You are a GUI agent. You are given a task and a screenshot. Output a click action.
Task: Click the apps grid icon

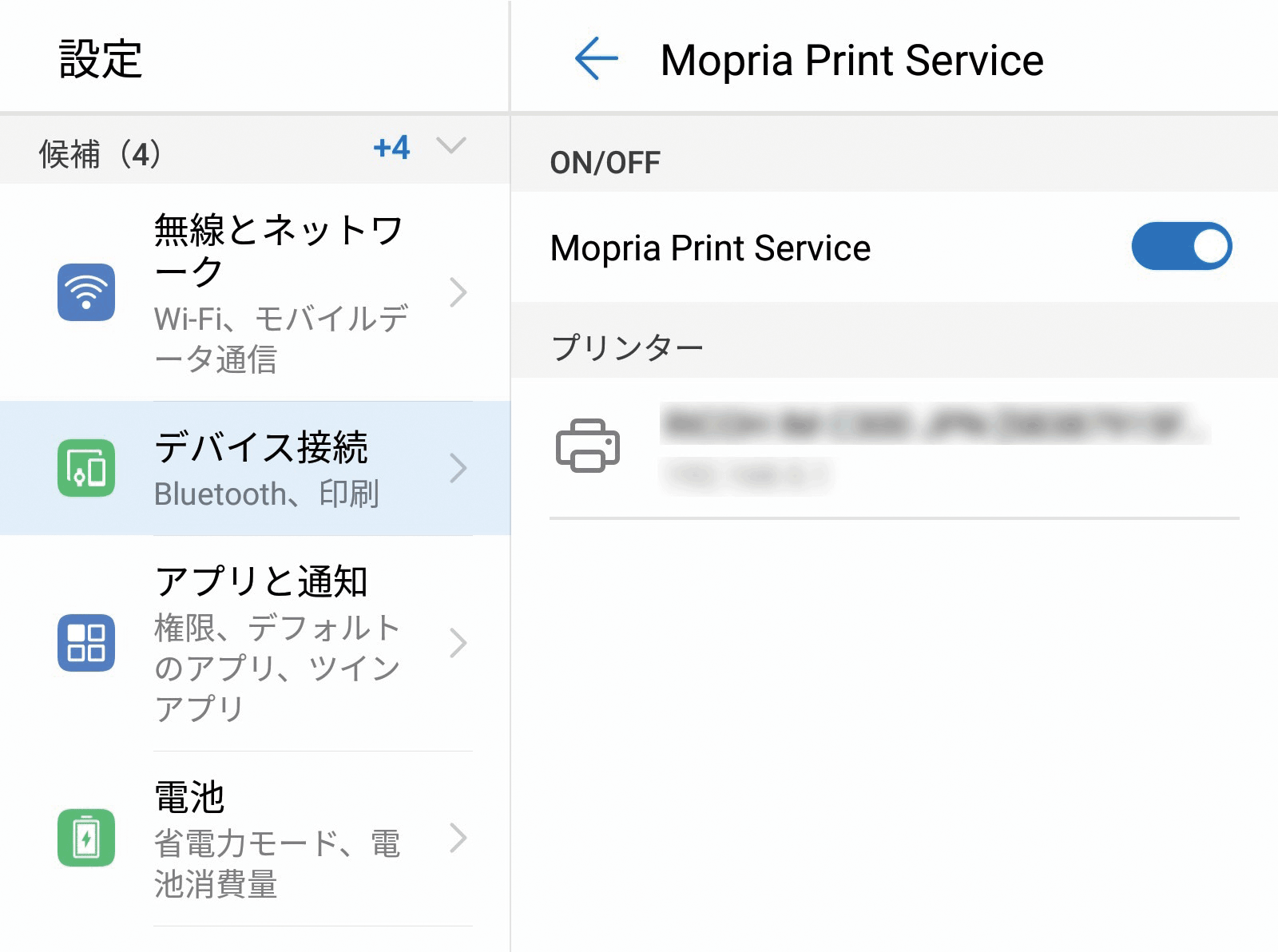coord(86,643)
